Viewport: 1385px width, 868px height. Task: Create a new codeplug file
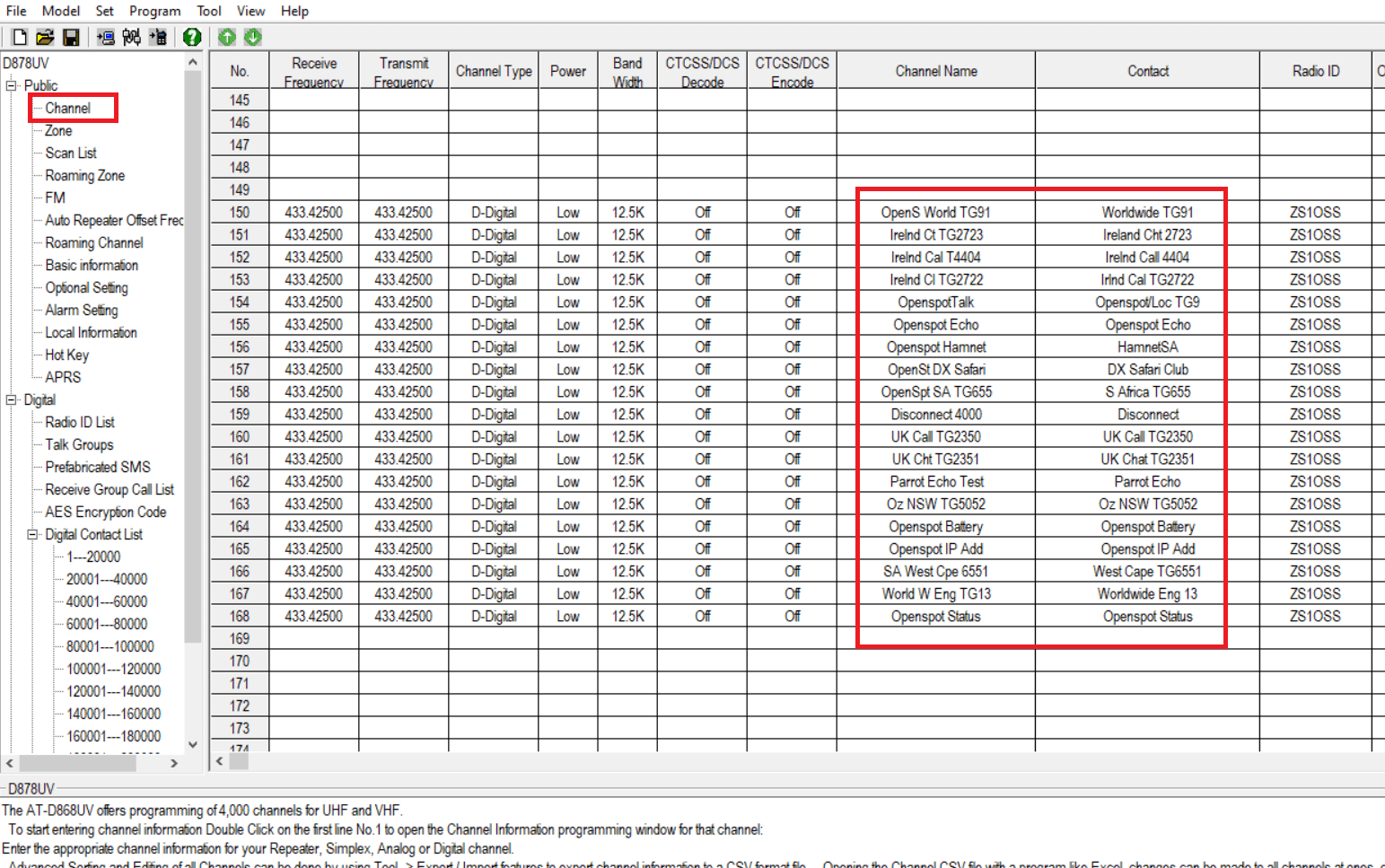point(20,37)
